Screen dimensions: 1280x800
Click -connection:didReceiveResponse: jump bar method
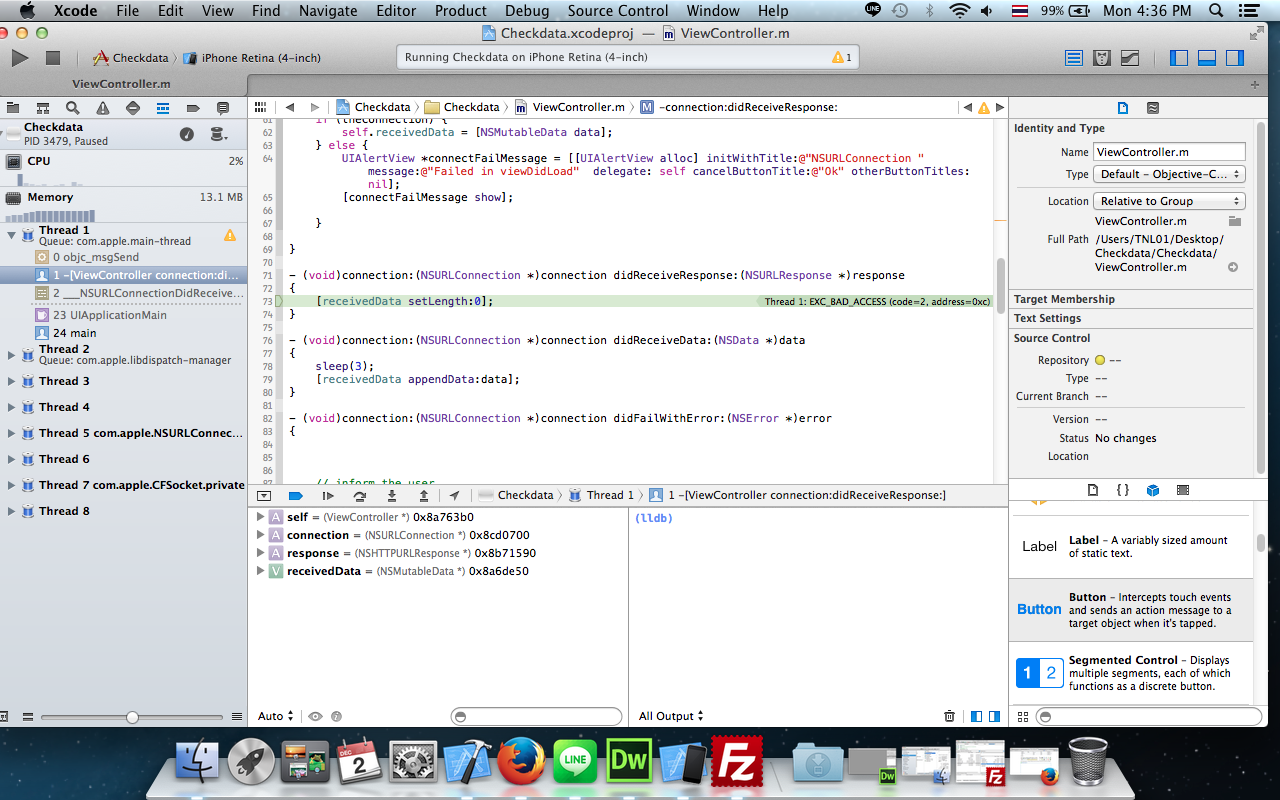point(739,107)
